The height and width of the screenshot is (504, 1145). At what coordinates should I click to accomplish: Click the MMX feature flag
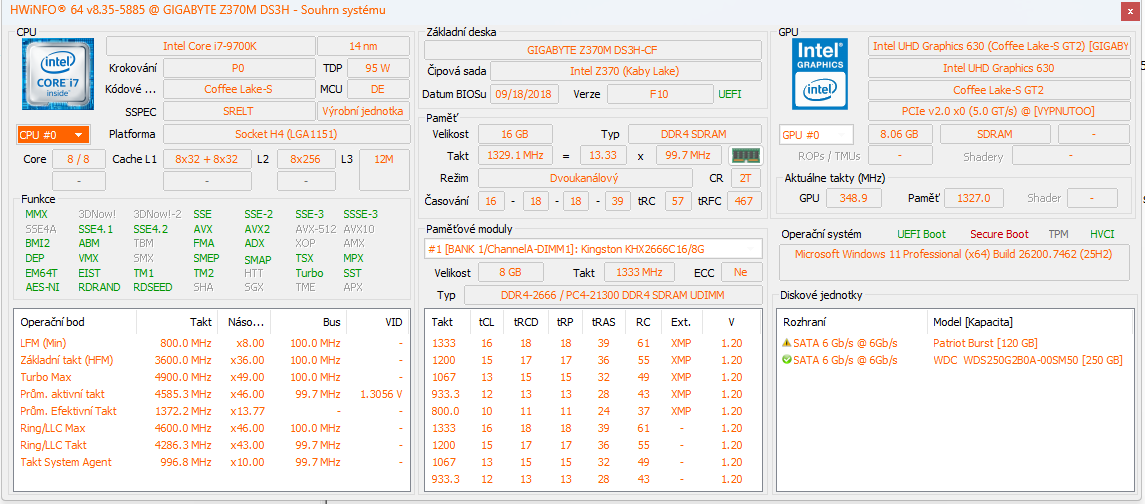pos(36,214)
